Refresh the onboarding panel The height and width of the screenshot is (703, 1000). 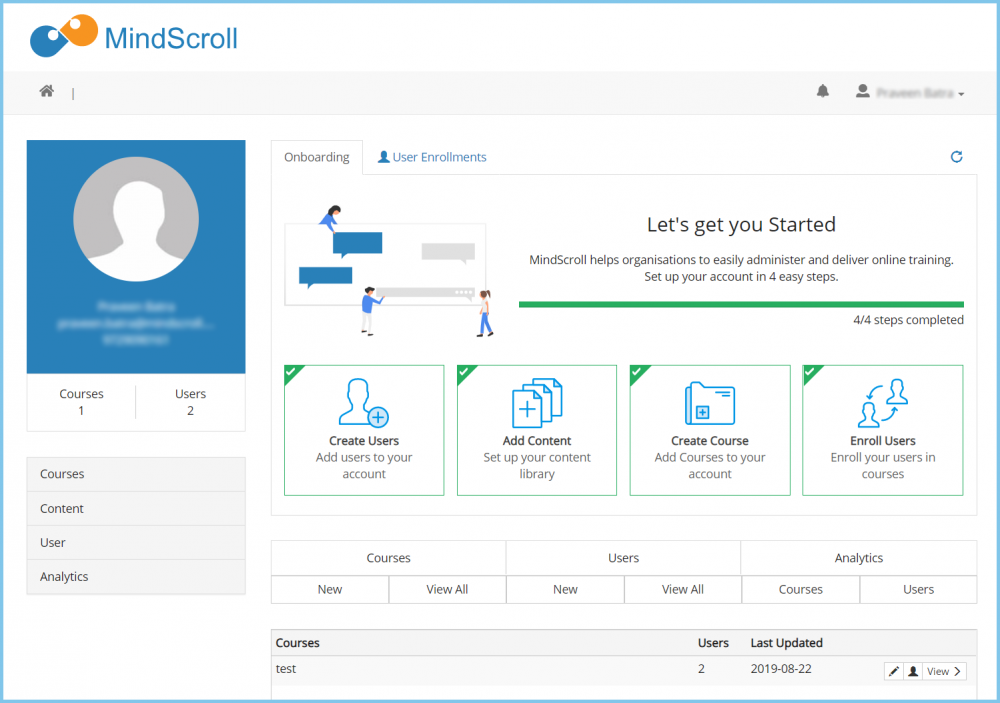click(x=956, y=157)
